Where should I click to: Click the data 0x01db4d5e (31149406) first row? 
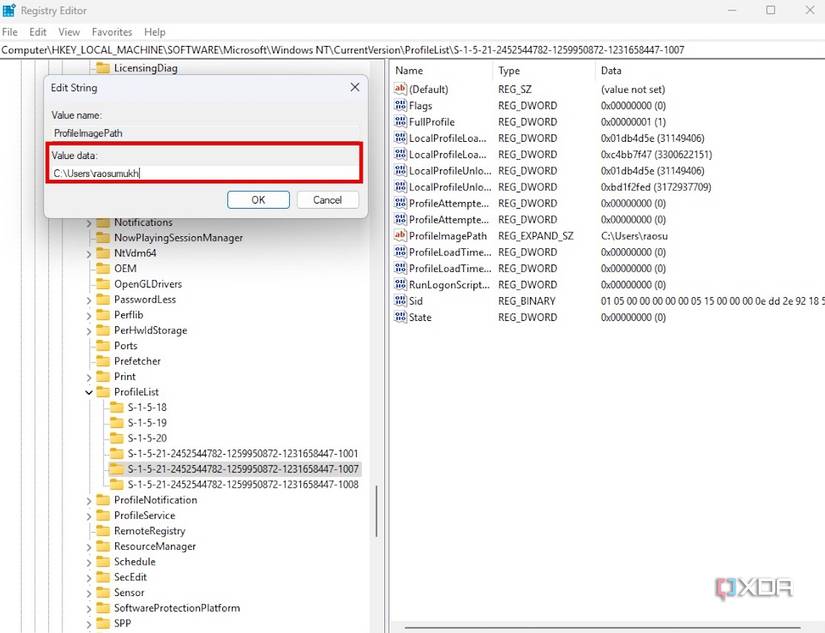pos(652,138)
